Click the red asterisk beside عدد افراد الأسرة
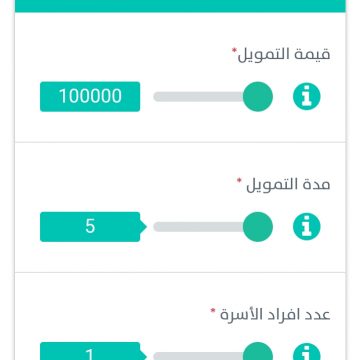This screenshot has width=360, height=360. click(213, 311)
